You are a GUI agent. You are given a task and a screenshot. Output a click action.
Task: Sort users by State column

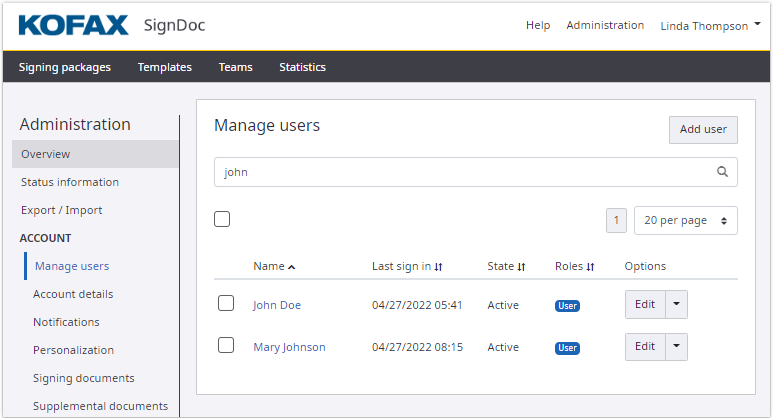(x=521, y=267)
